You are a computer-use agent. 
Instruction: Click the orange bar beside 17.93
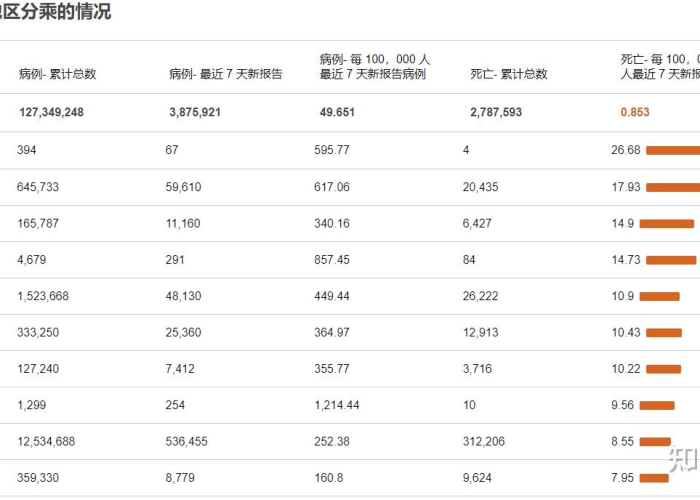(673, 188)
